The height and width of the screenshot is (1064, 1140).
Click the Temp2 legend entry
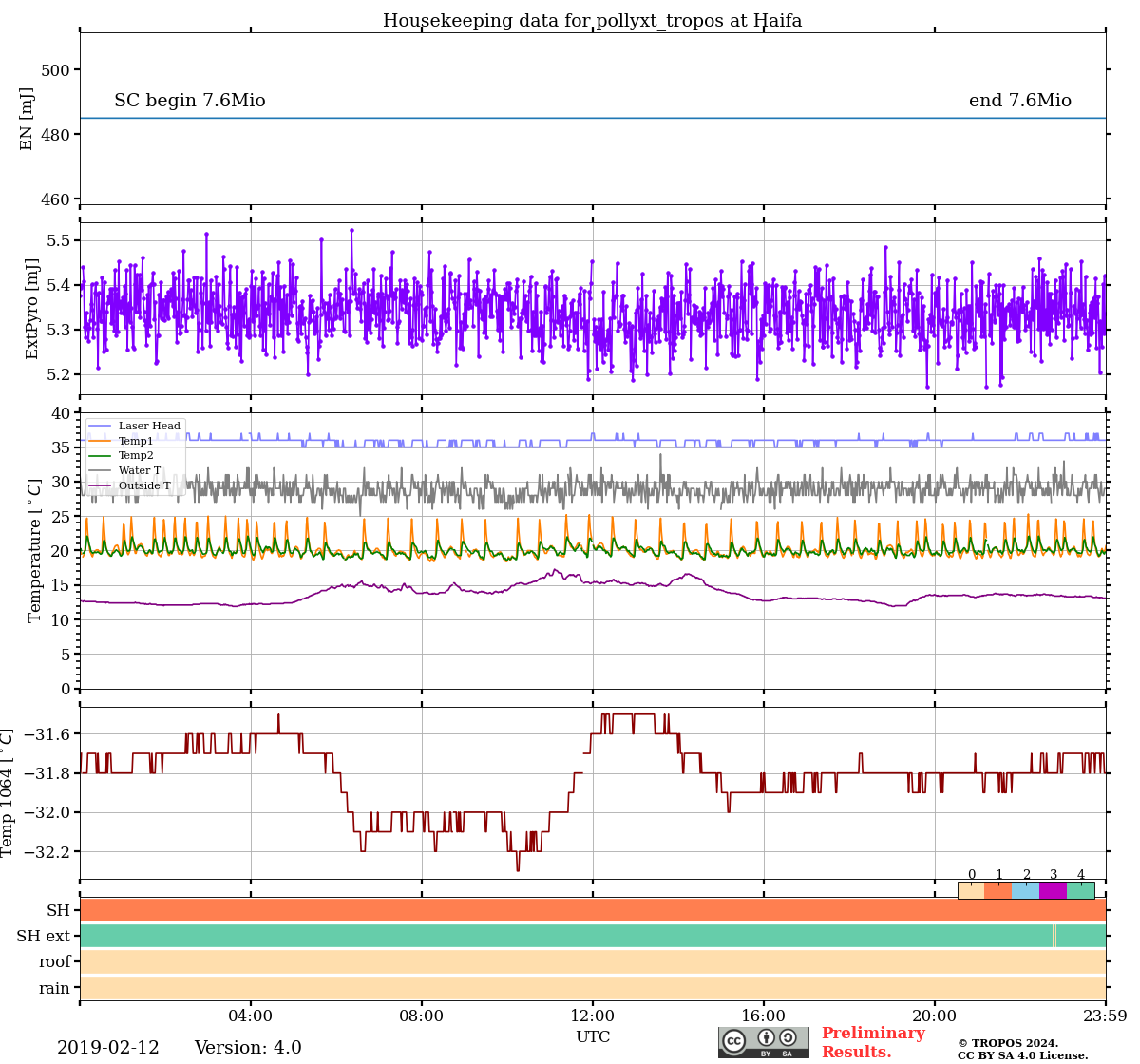(122, 456)
